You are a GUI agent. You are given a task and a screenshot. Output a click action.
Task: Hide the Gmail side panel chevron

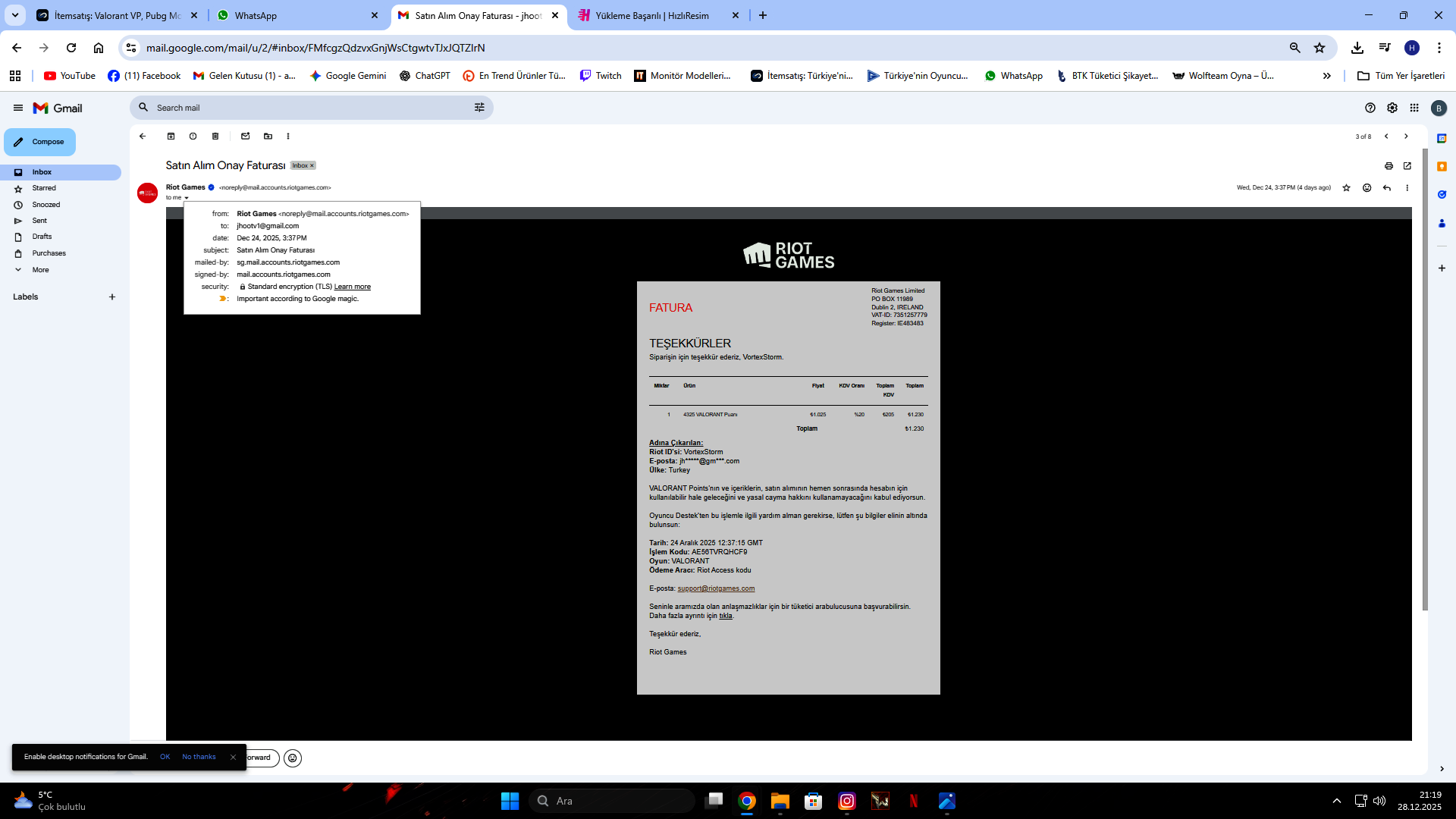(x=1442, y=769)
